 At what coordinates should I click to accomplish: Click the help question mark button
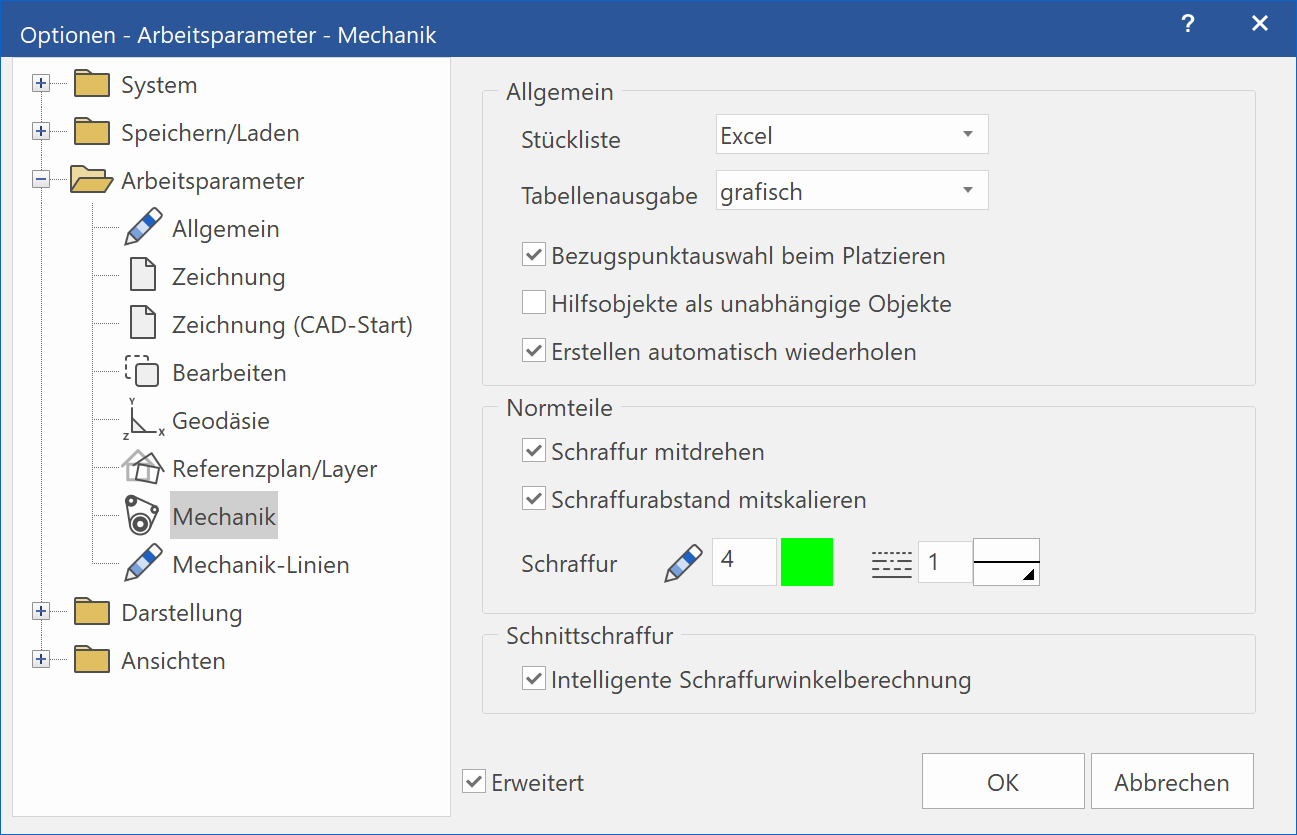pyautogui.click(x=1187, y=24)
